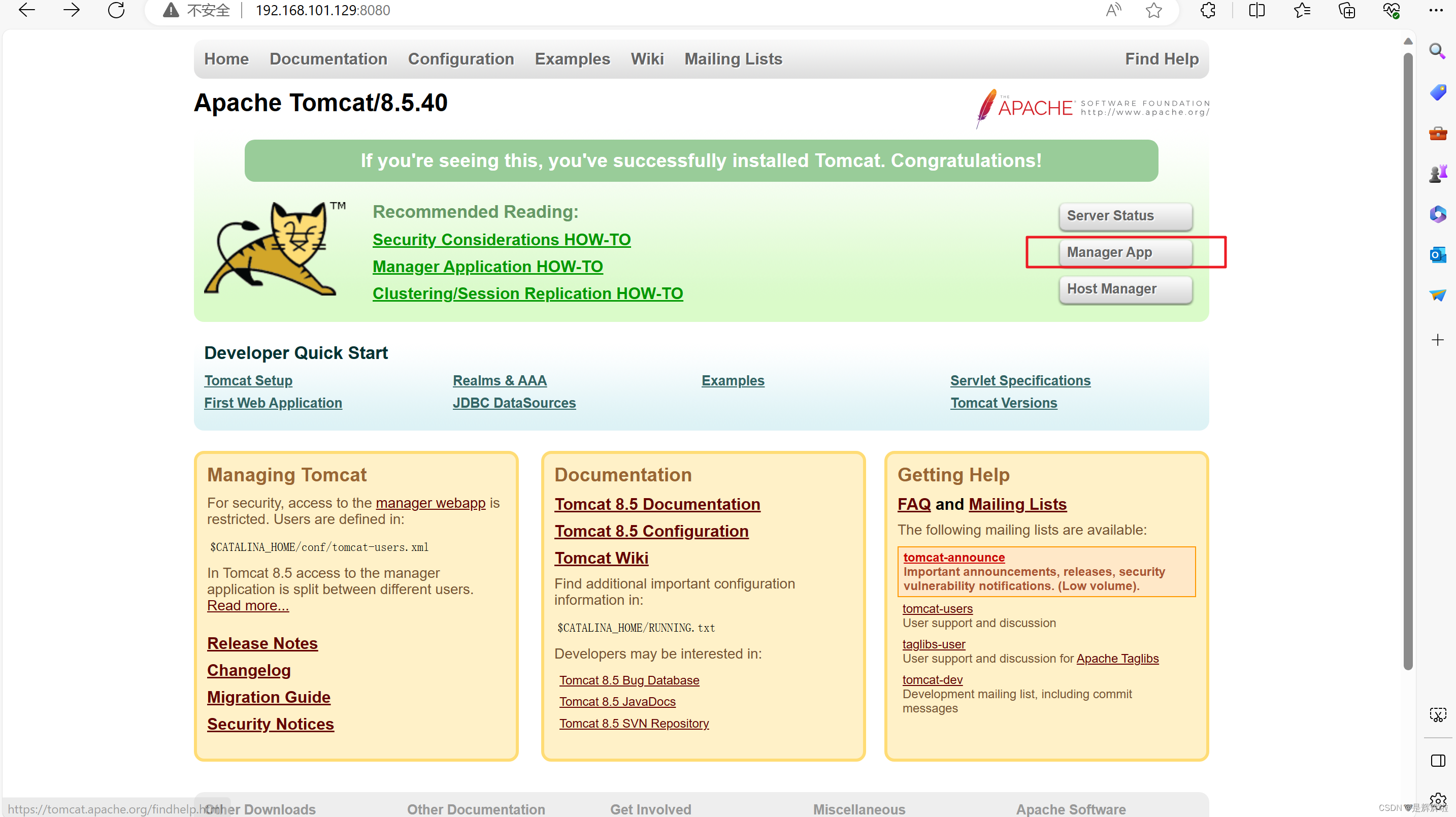This screenshot has width=1456, height=817.
Task: Open browser extensions puzzle icon
Action: tap(1208, 10)
